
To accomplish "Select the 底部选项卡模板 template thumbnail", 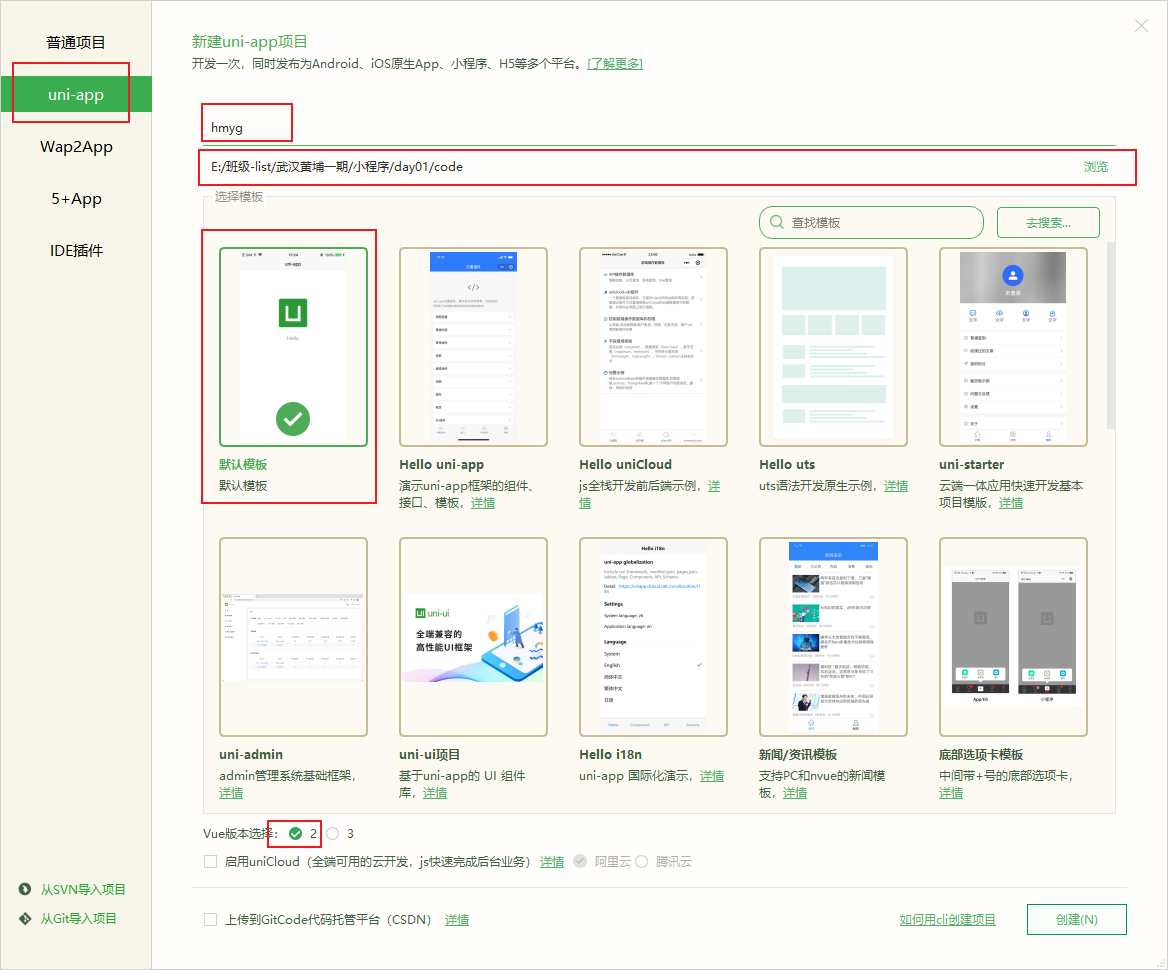I will click(1013, 637).
